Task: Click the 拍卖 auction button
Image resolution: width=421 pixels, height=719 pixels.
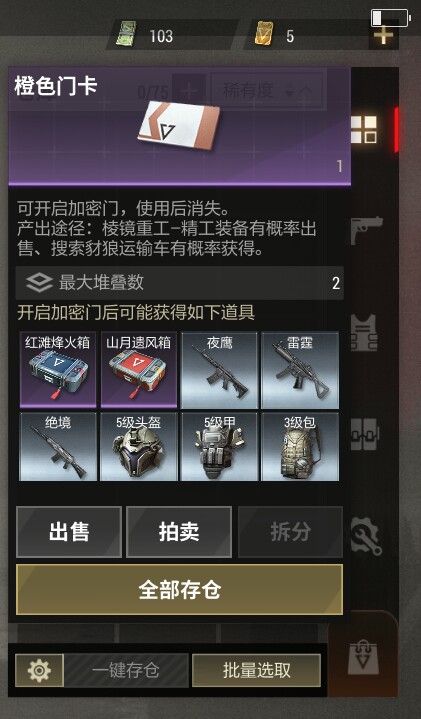Action: [179, 532]
